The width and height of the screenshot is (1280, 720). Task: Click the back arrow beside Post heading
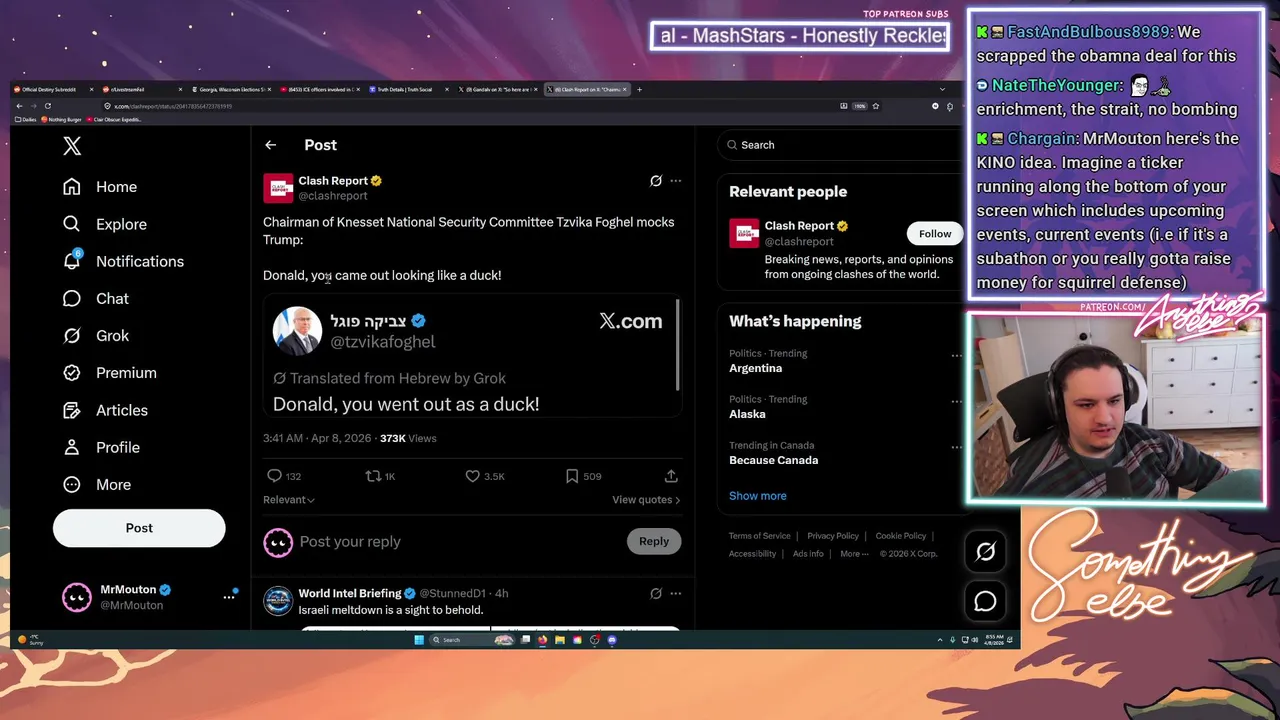pos(270,145)
